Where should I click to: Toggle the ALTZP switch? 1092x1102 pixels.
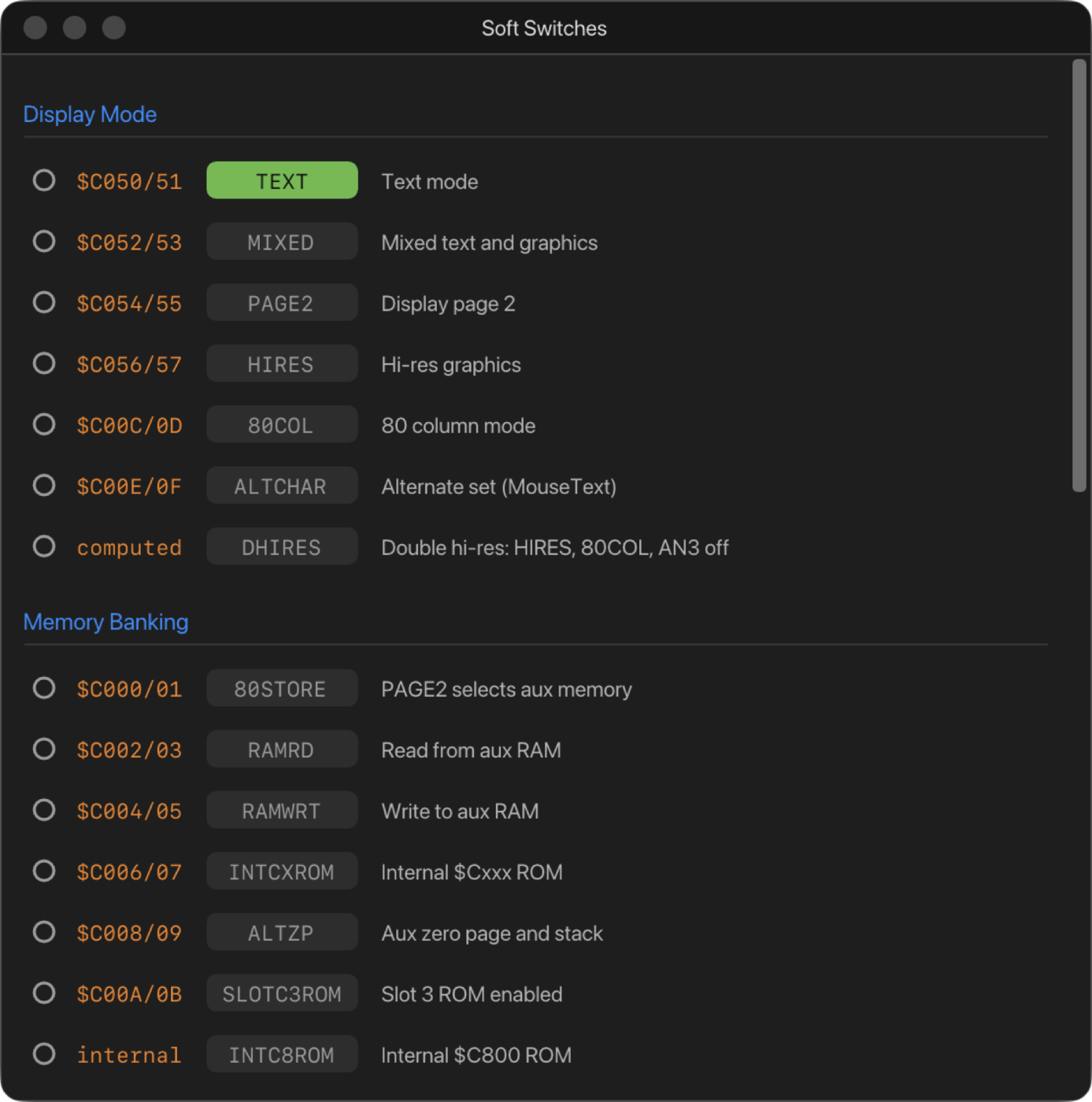282,932
